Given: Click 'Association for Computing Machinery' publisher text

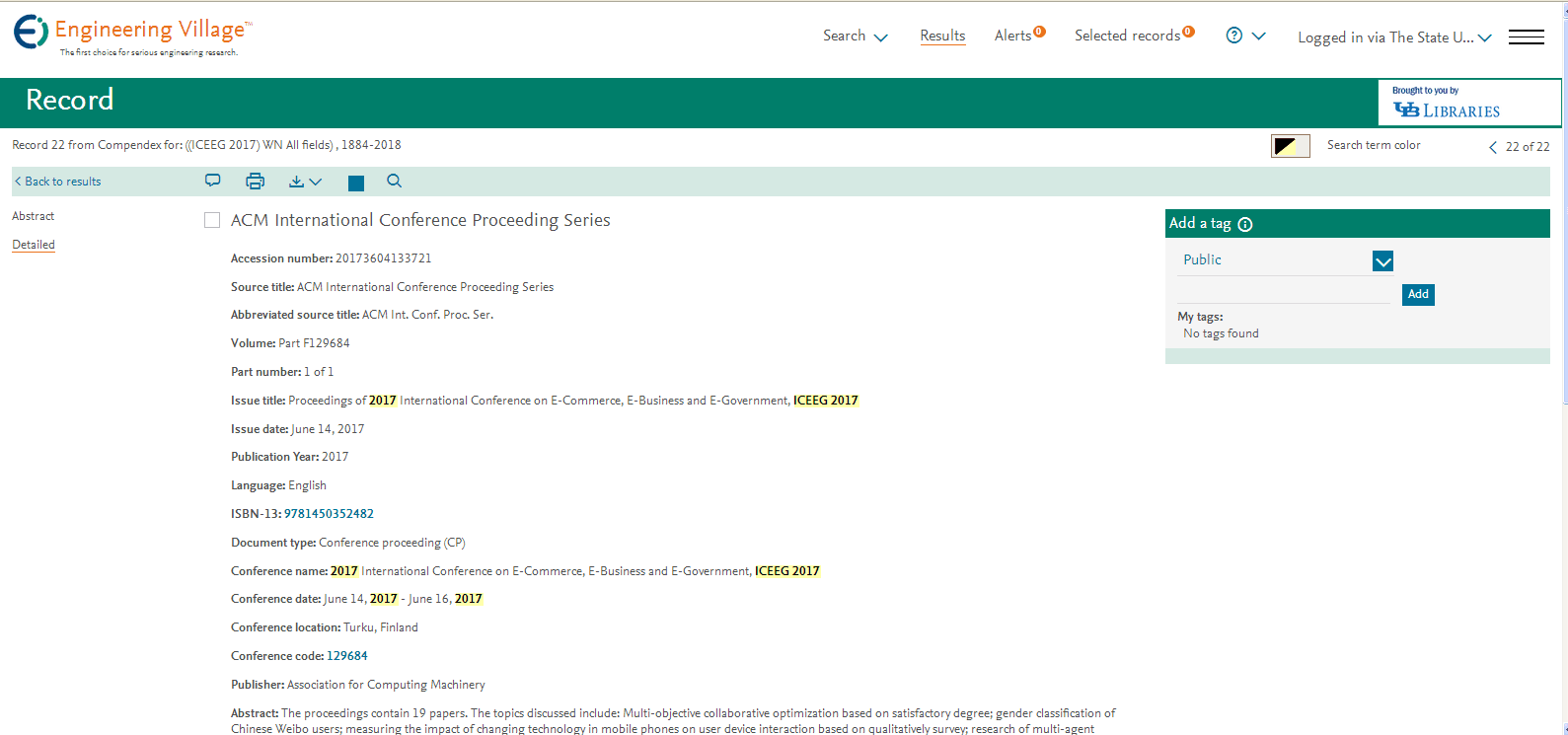Looking at the screenshot, I should 386,685.
